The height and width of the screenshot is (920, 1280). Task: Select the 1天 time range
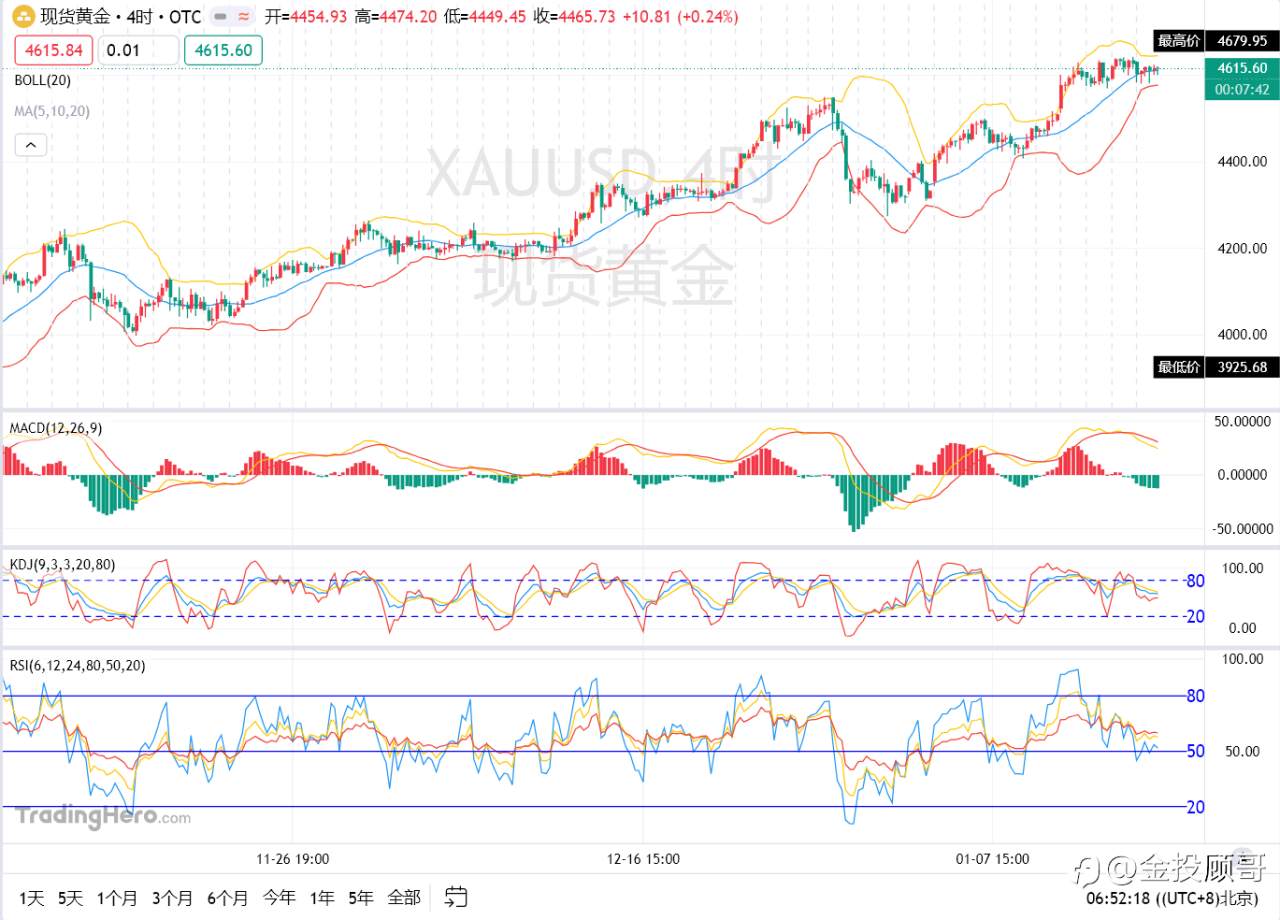(x=31, y=897)
